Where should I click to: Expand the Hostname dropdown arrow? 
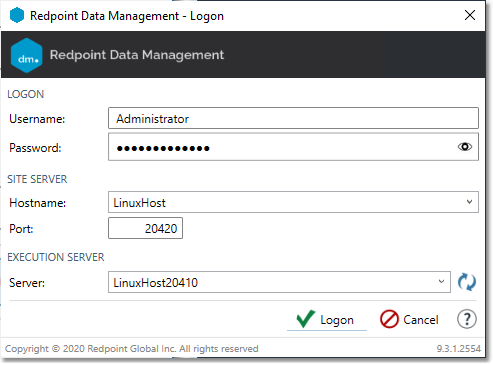click(469, 202)
